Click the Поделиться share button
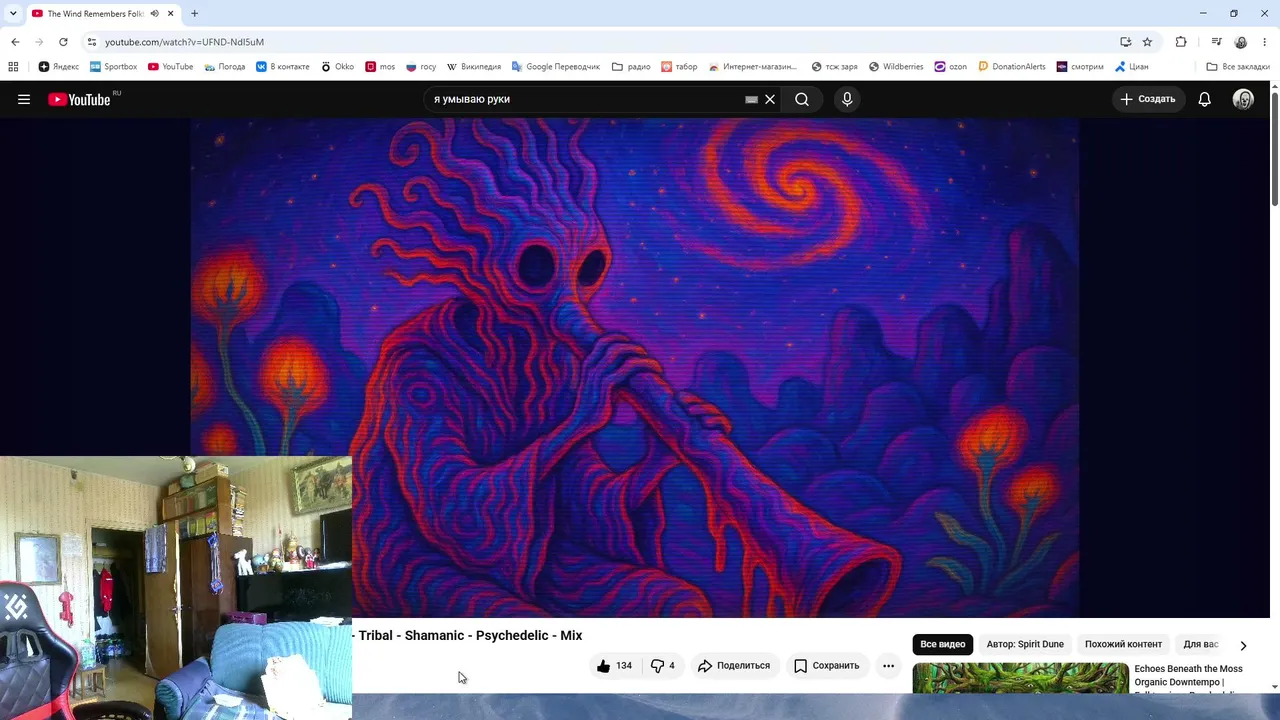 734,665
